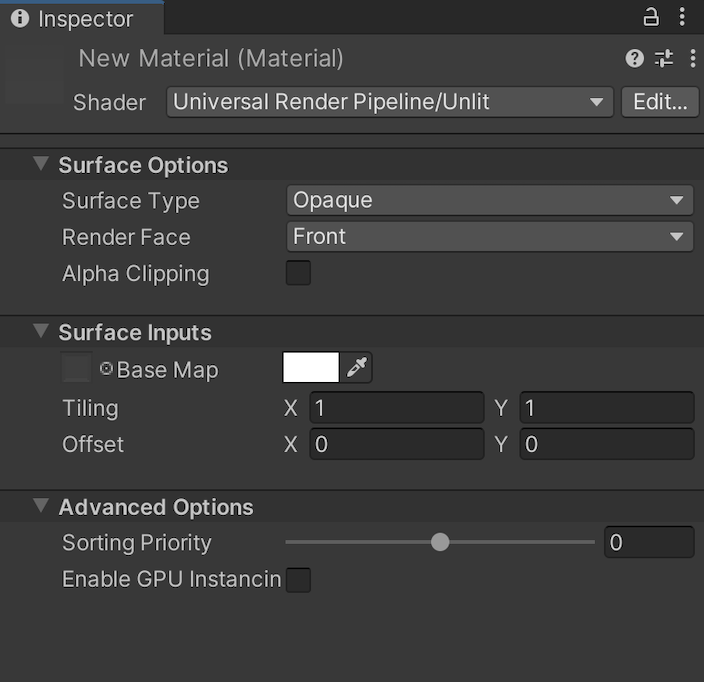The image size is (704, 682).
Task: Open the material component more-options menu
Action: [692, 59]
